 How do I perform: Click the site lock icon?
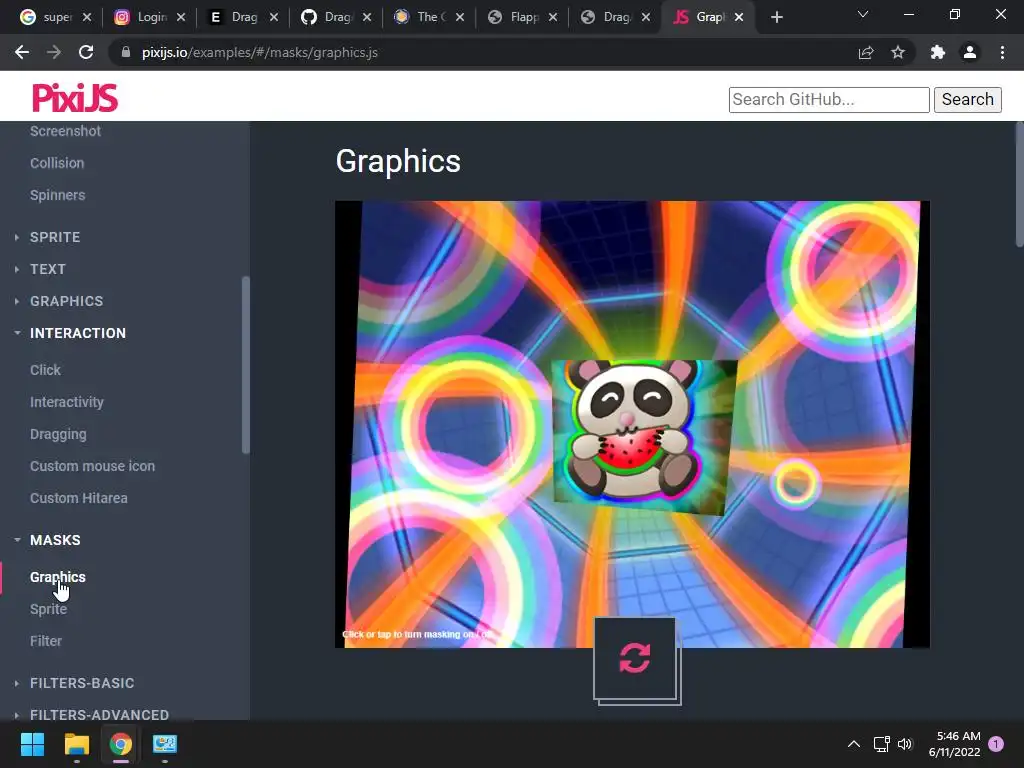click(126, 52)
